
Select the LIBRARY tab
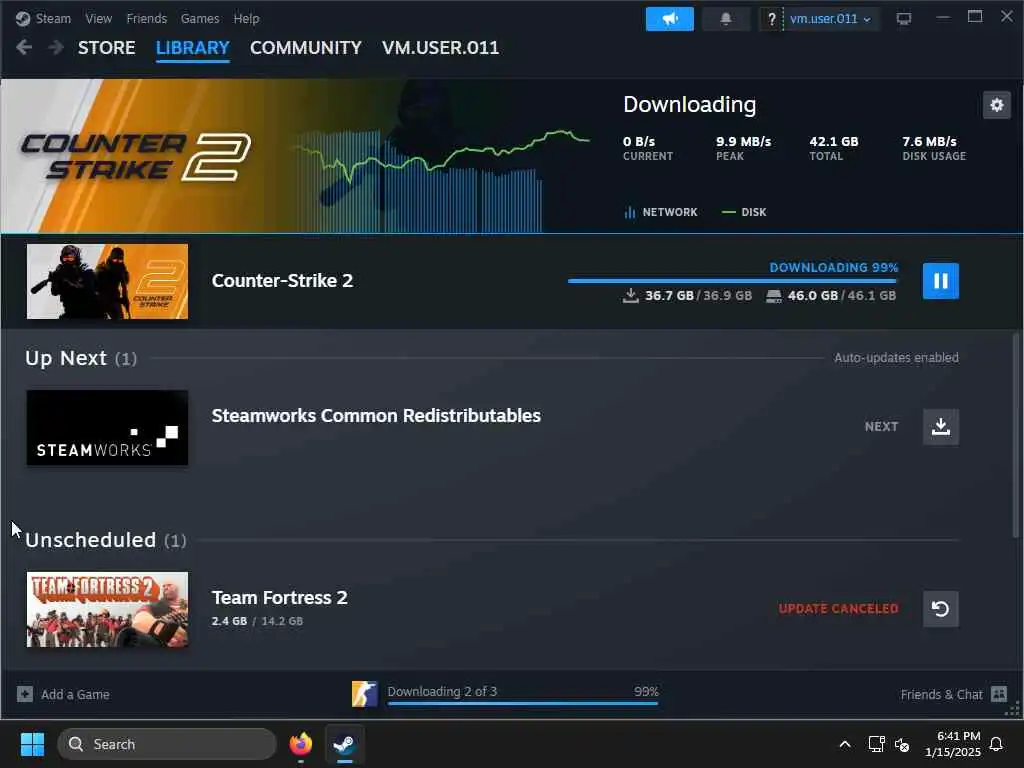(x=193, y=48)
